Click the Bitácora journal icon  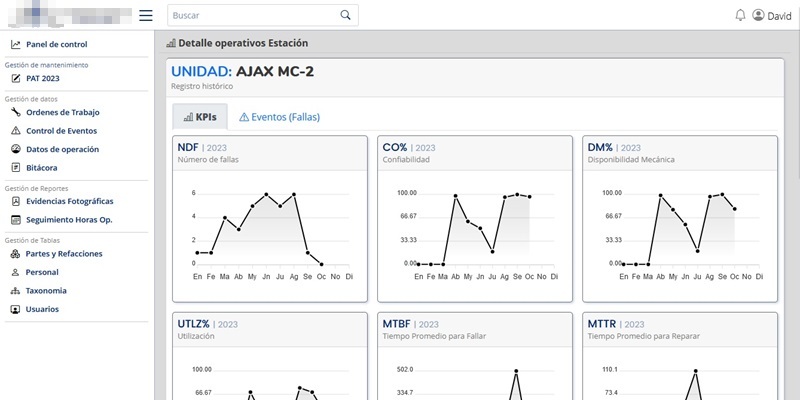point(16,168)
